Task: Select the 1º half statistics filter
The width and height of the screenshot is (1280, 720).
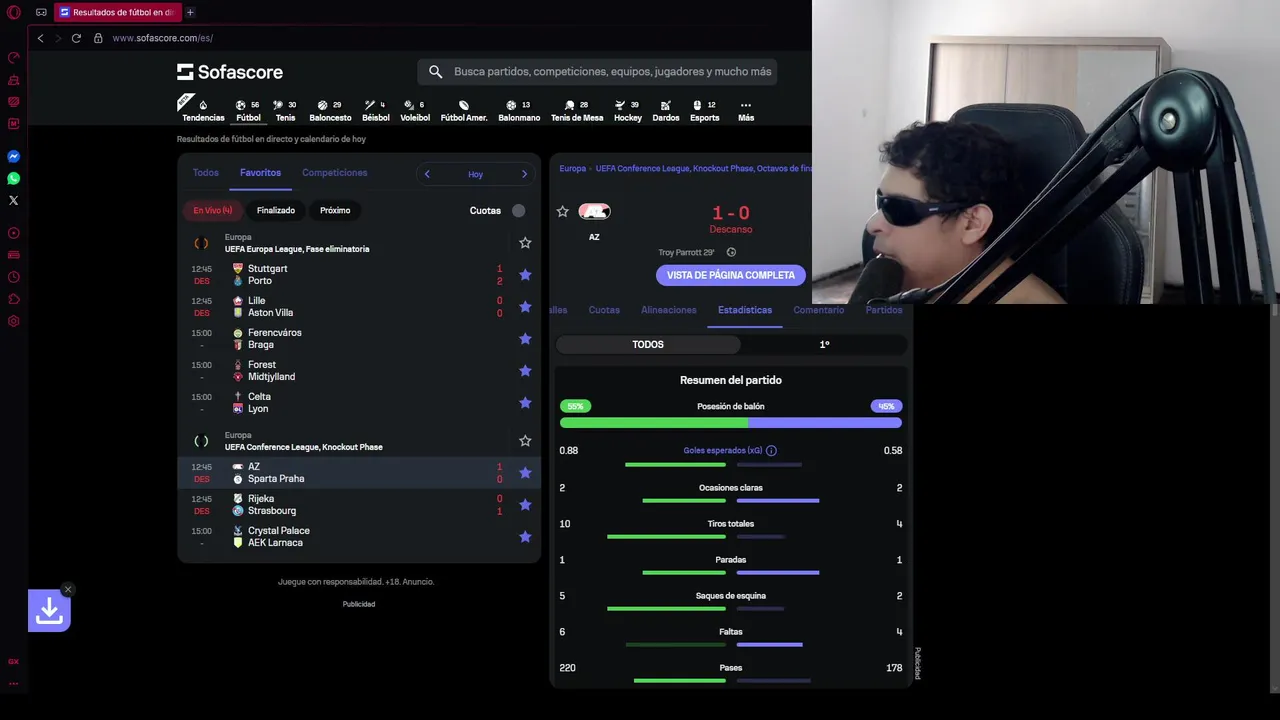Action: point(824,344)
